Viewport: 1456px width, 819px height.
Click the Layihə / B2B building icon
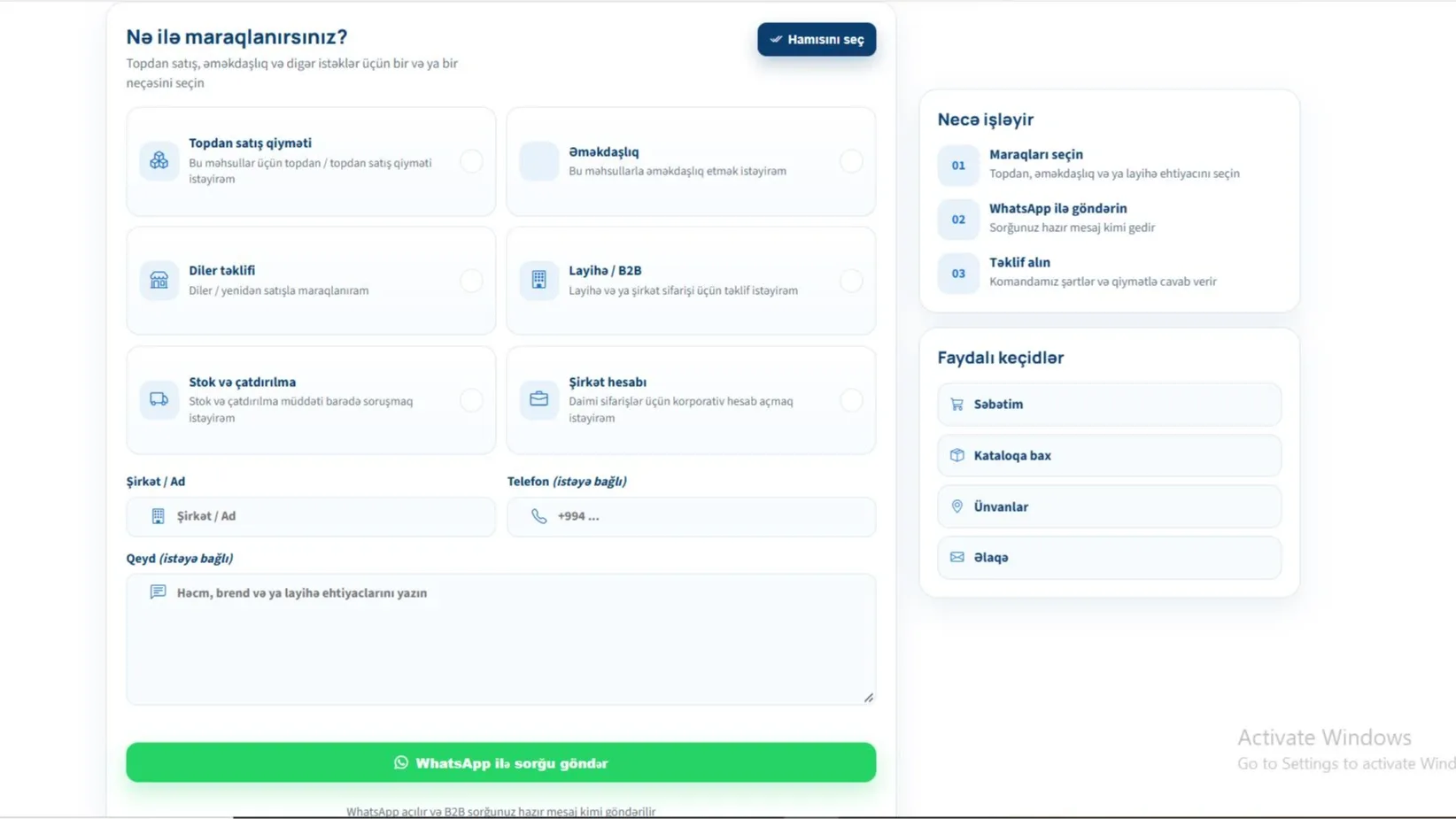tap(538, 280)
